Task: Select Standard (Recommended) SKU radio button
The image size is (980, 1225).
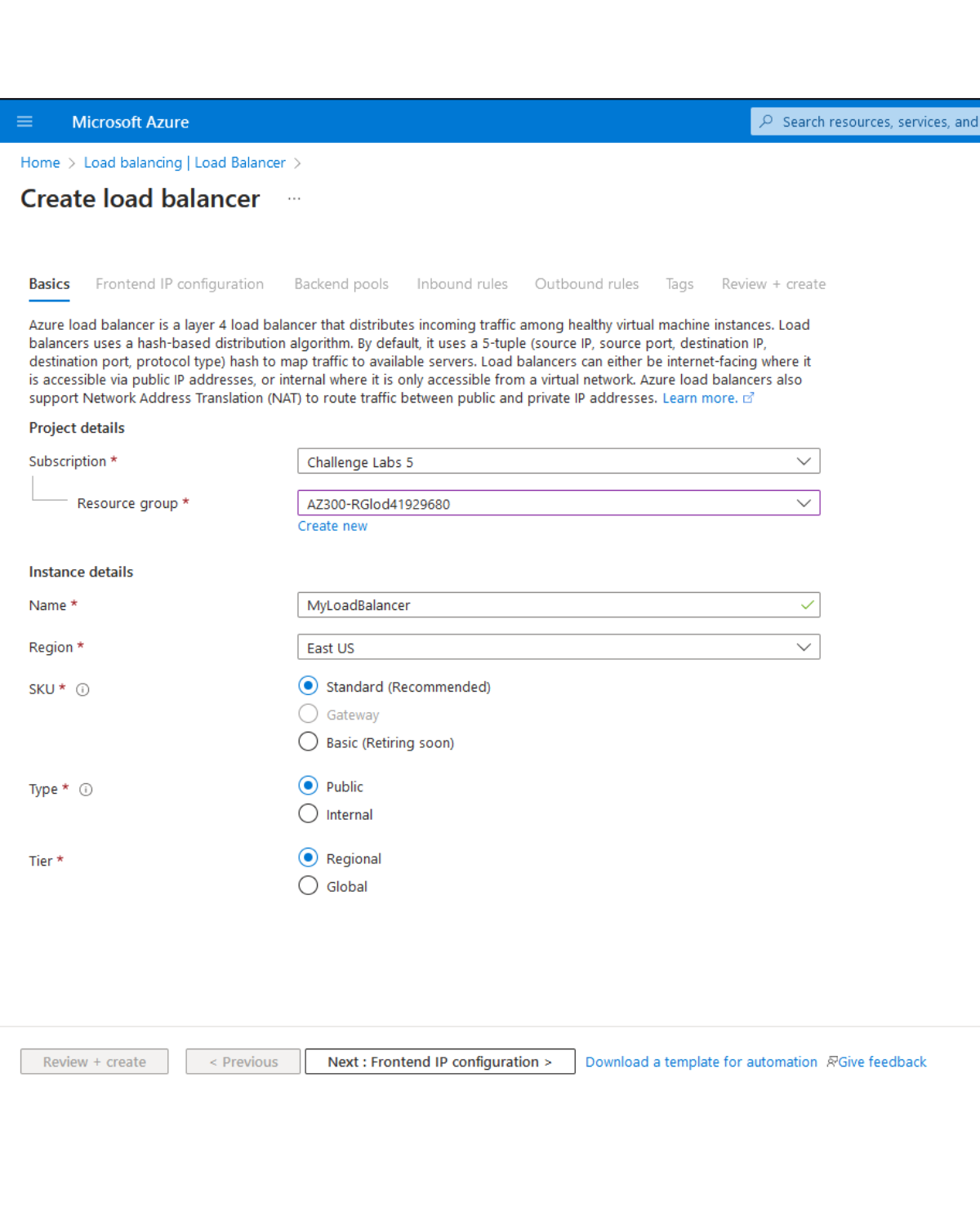Action: 308,686
